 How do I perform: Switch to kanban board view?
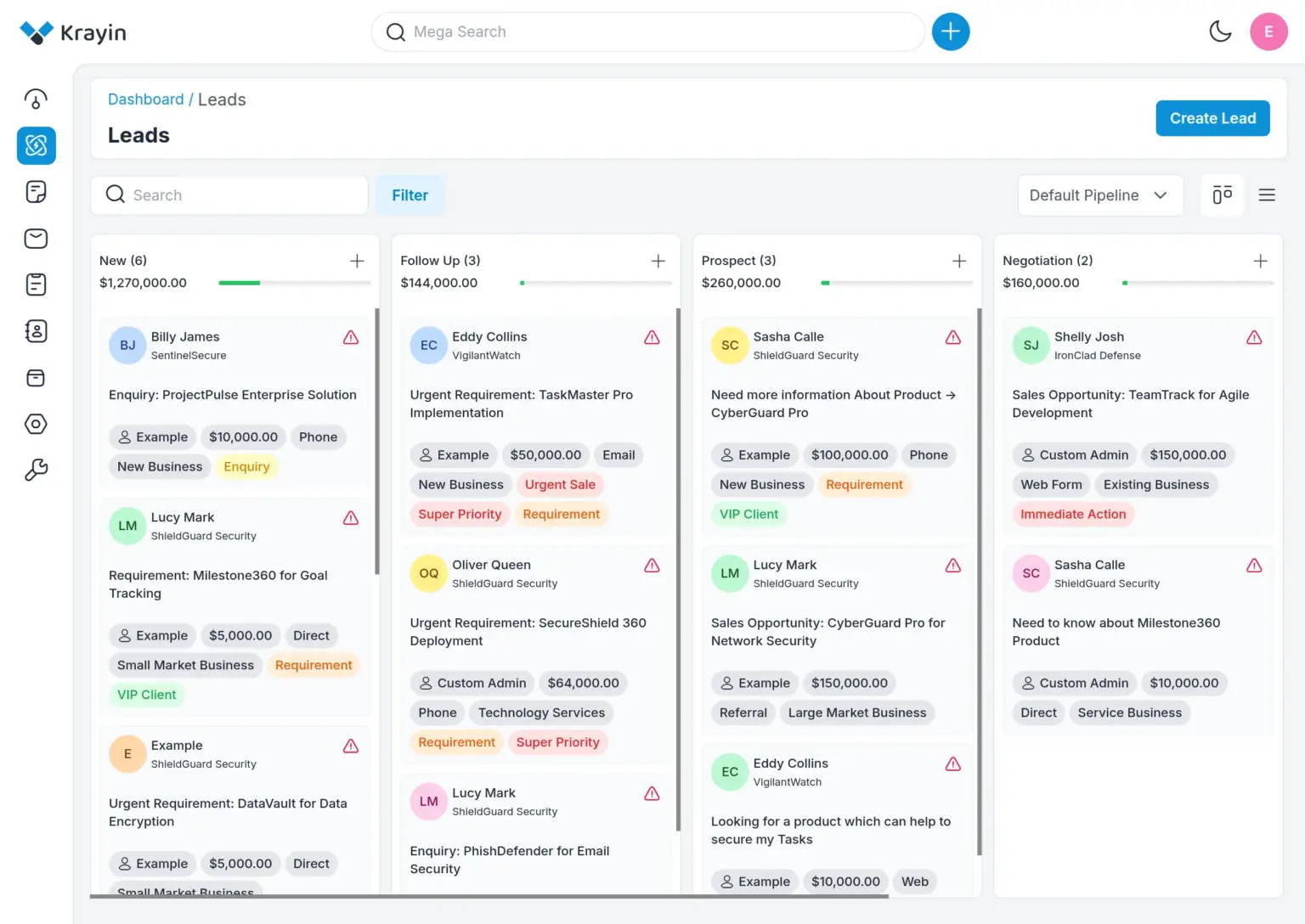pos(1222,195)
